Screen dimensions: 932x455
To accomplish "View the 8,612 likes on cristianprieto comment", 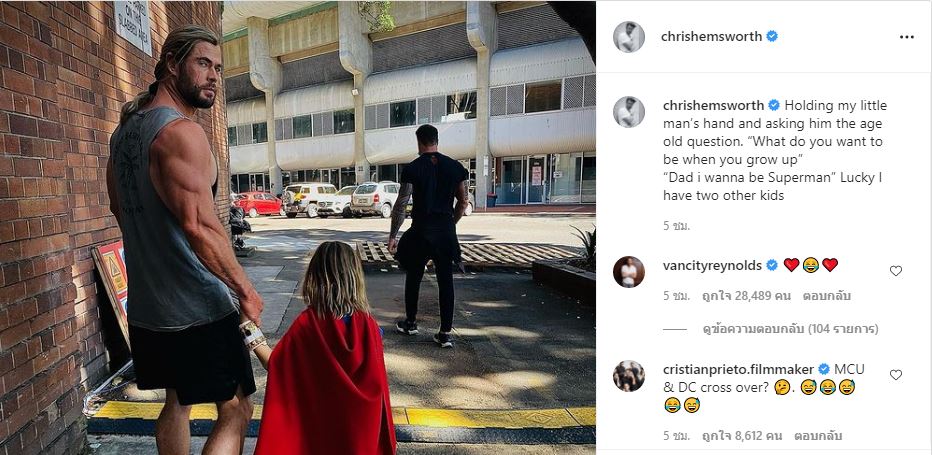I will [x=745, y=436].
